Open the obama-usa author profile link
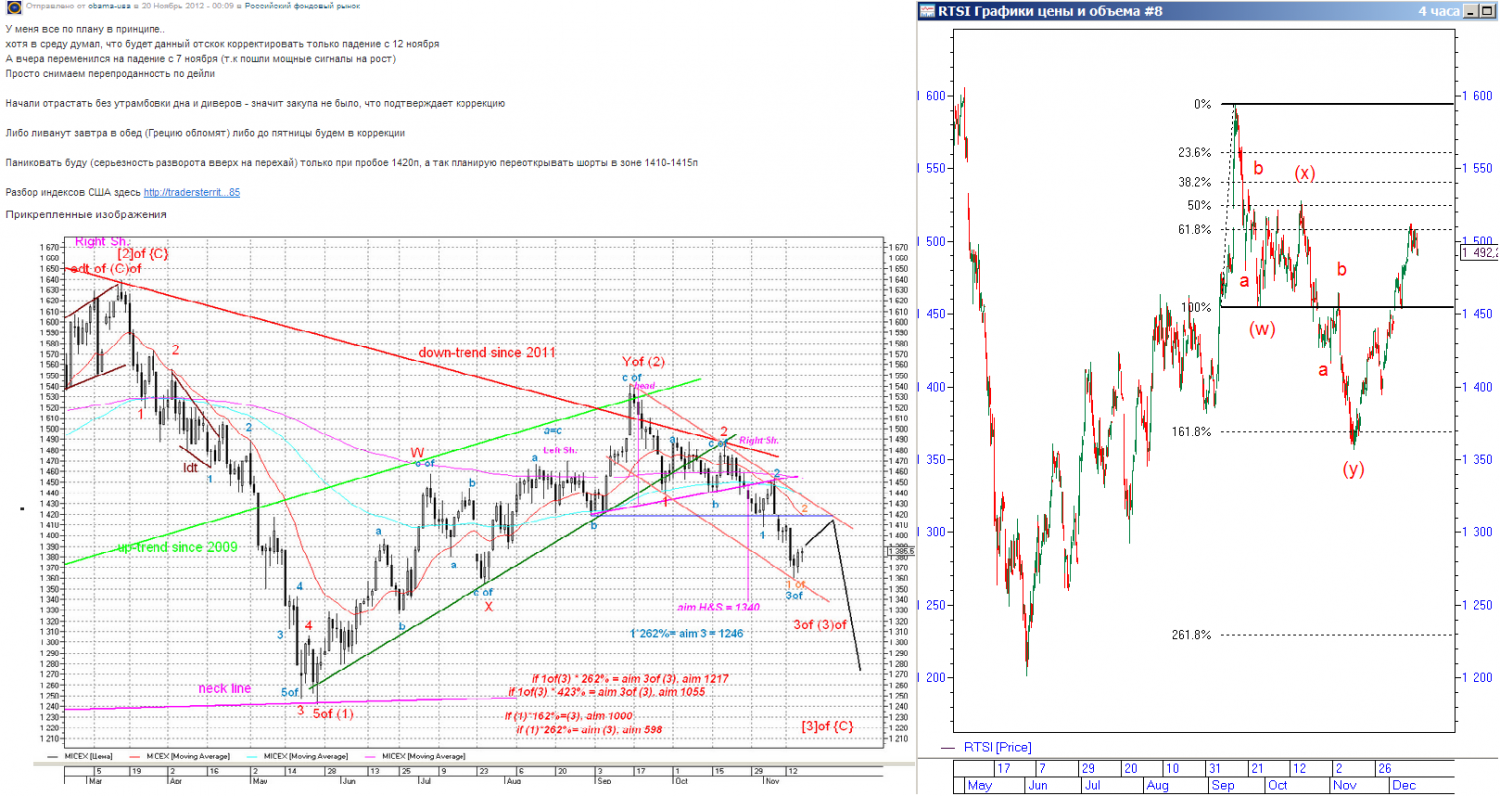Screen dimensions: 1500x796 click(x=109, y=7)
